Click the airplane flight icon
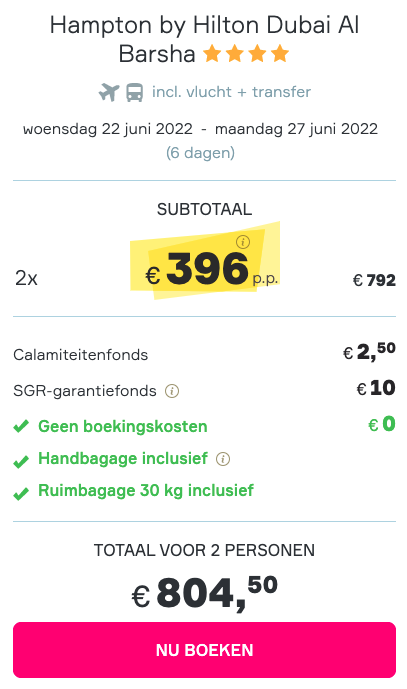 [109, 92]
